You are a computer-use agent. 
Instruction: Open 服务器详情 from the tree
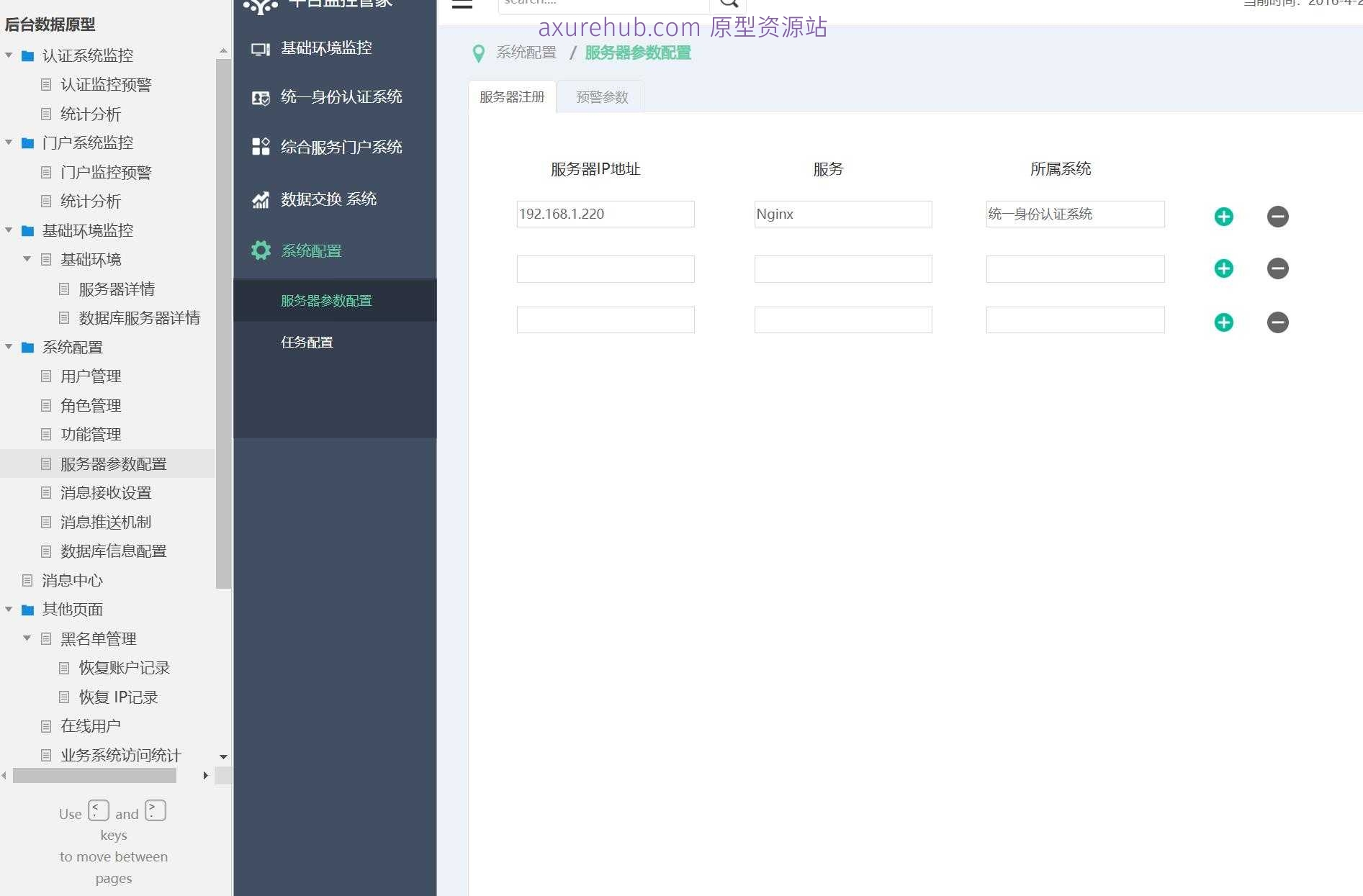[x=117, y=289]
